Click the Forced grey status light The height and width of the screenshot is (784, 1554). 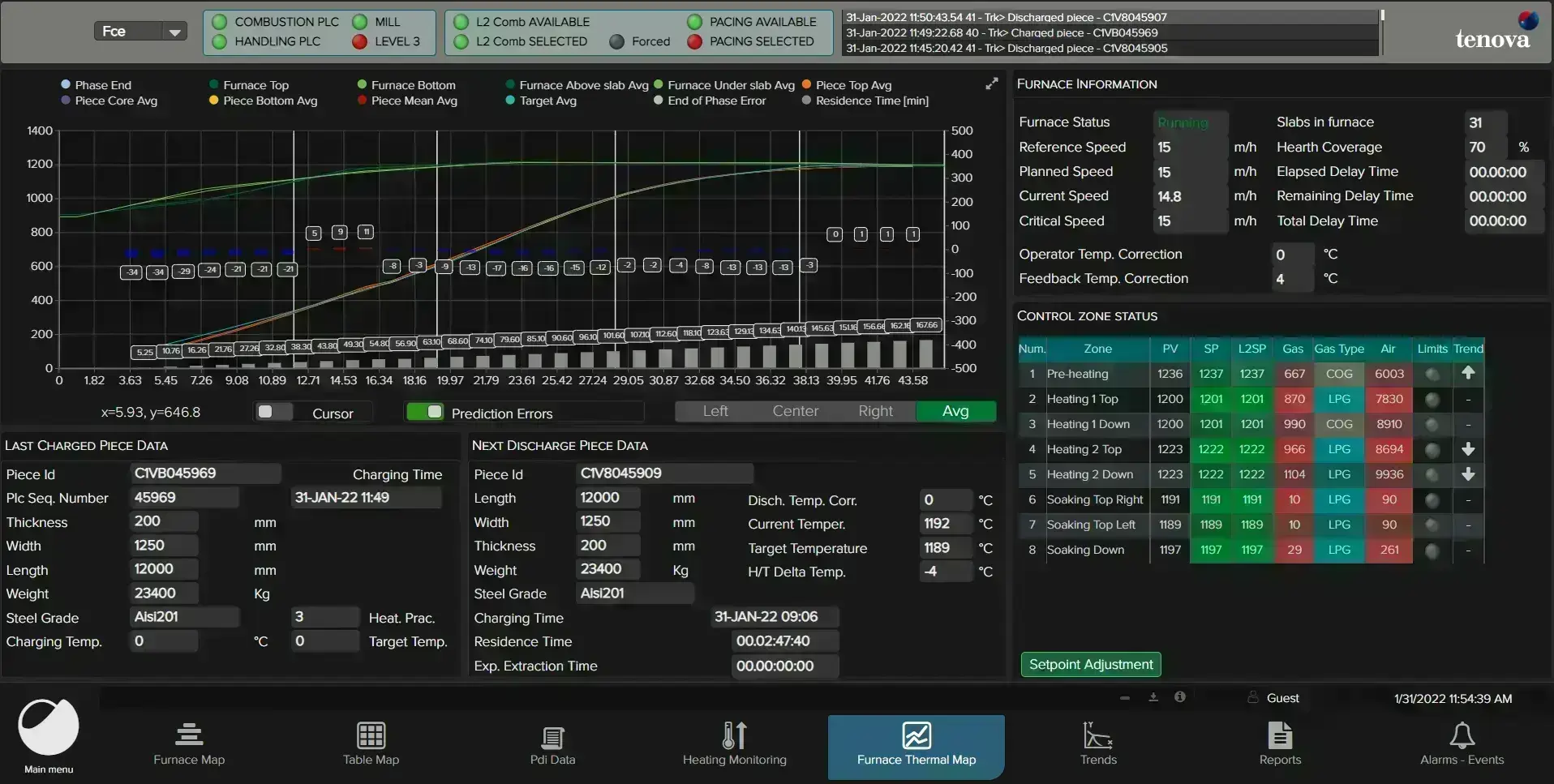point(616,41)
